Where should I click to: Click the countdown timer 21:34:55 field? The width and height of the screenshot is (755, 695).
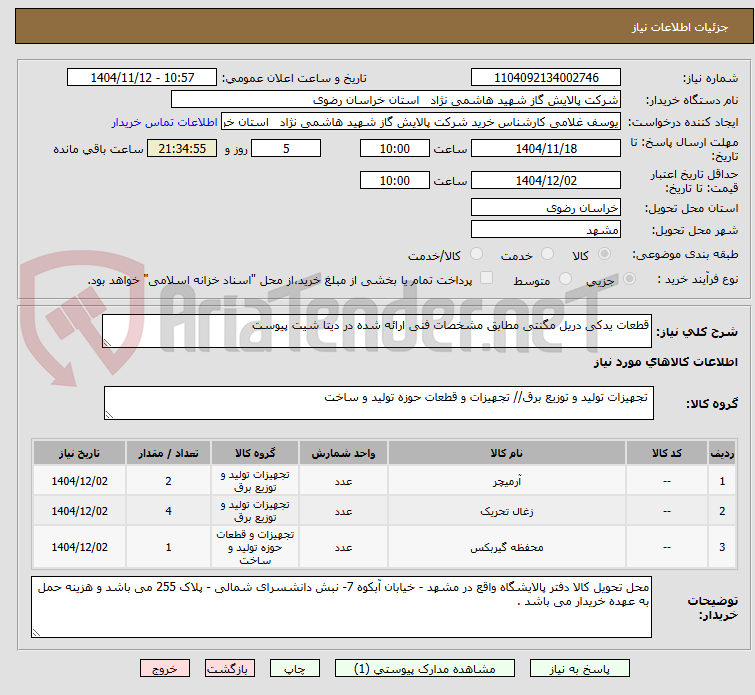[182, 148]
